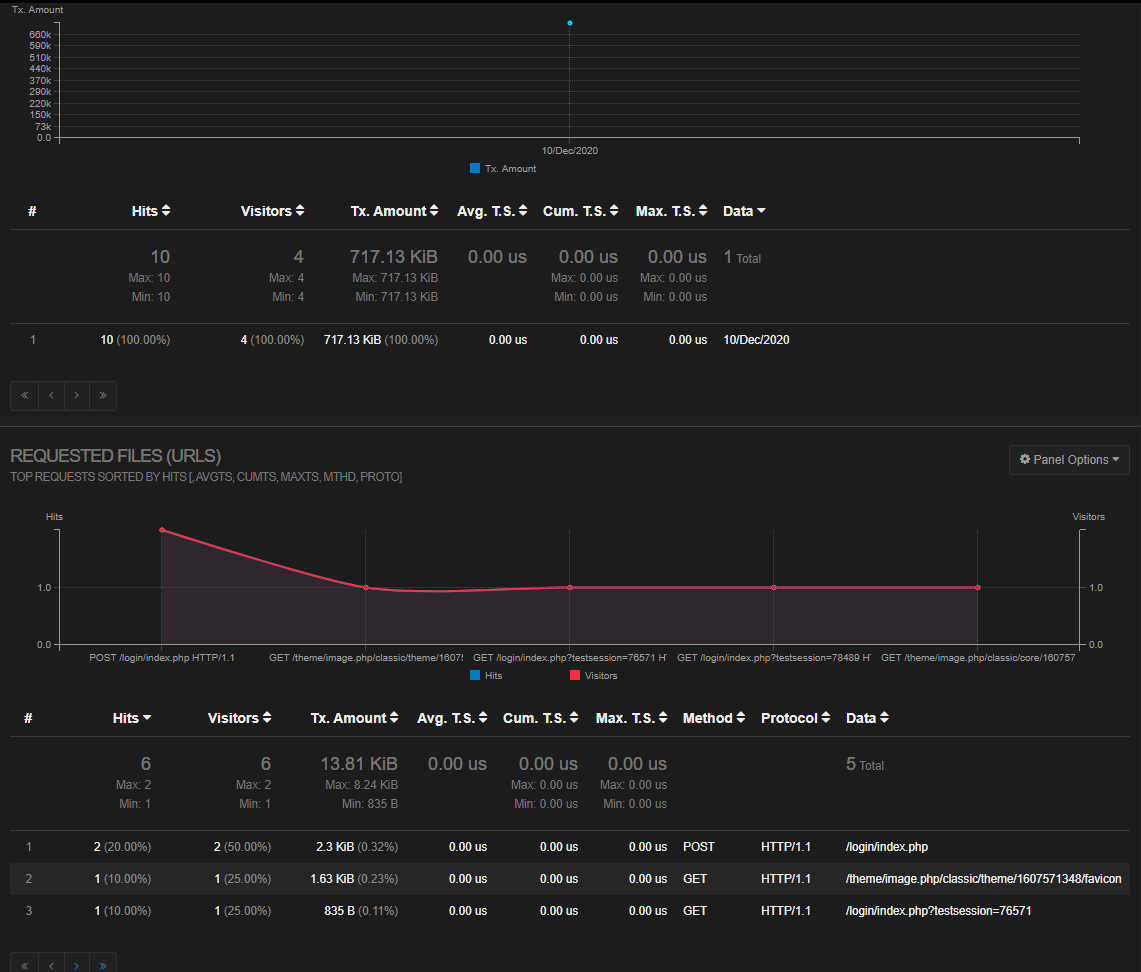The image size is (1141, 972).
Task: Jump to the last page of Requested Files table
Action: (103, 964)
